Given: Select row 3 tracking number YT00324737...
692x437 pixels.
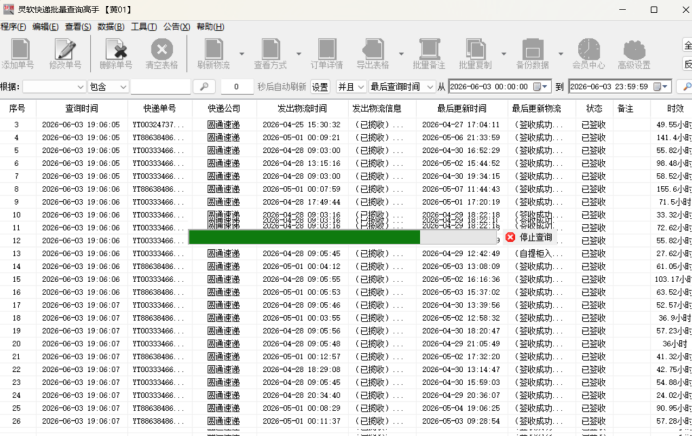Looking at the screenshot, I should pyautogui.click(x=158, y=125).
